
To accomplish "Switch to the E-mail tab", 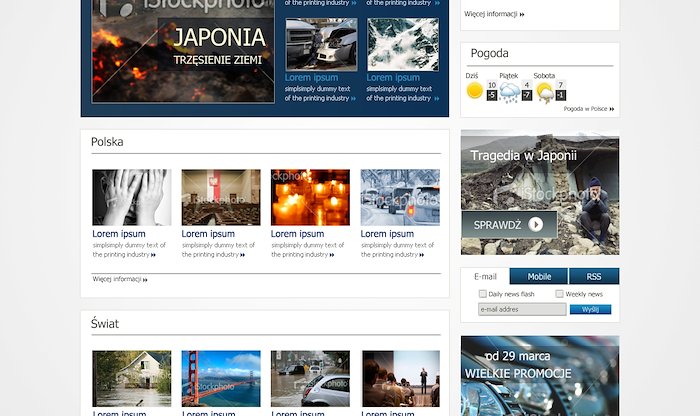I will 485,276.
